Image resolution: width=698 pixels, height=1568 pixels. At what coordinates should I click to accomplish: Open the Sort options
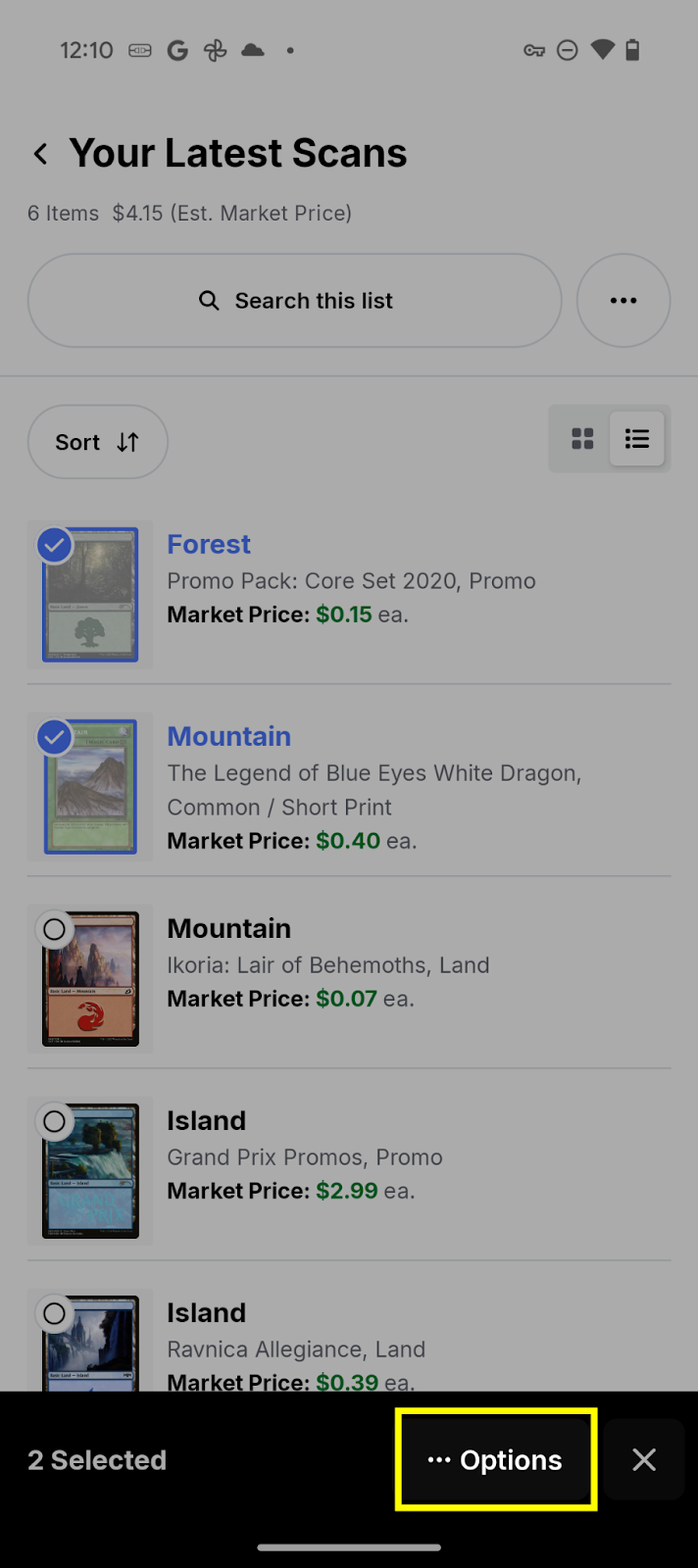pyautogui.click(x=97, y=442)
